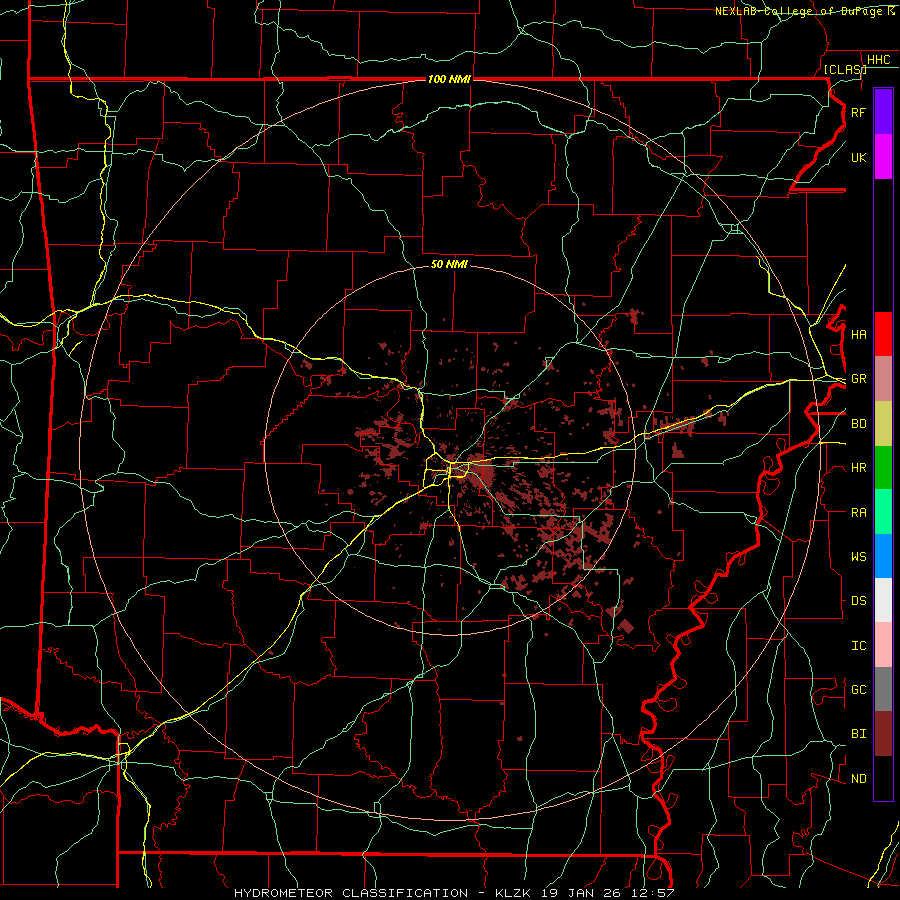Click the gray GC legend swatch
Screen dimensions: 900x900
pyautogui.click(x=883, y=689)
